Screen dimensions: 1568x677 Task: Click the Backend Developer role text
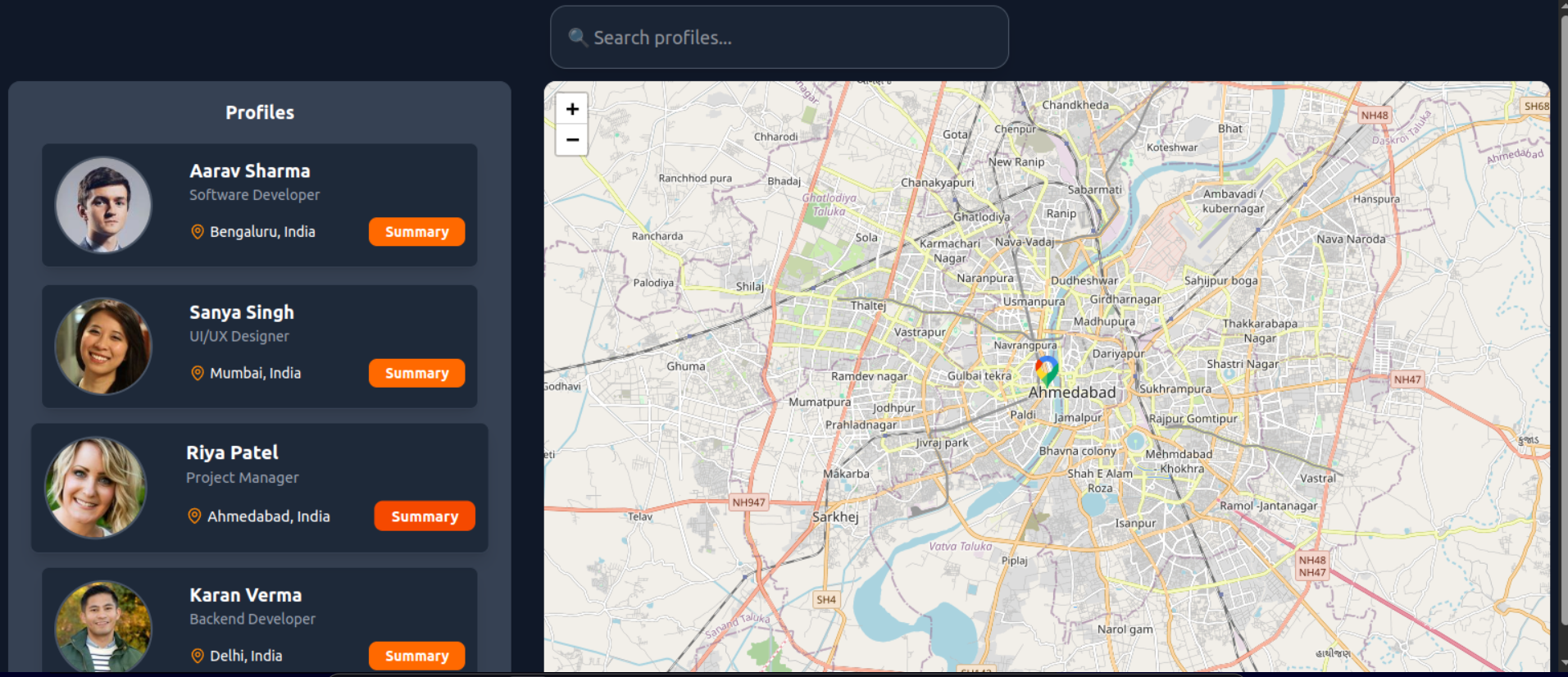[252, 619]
